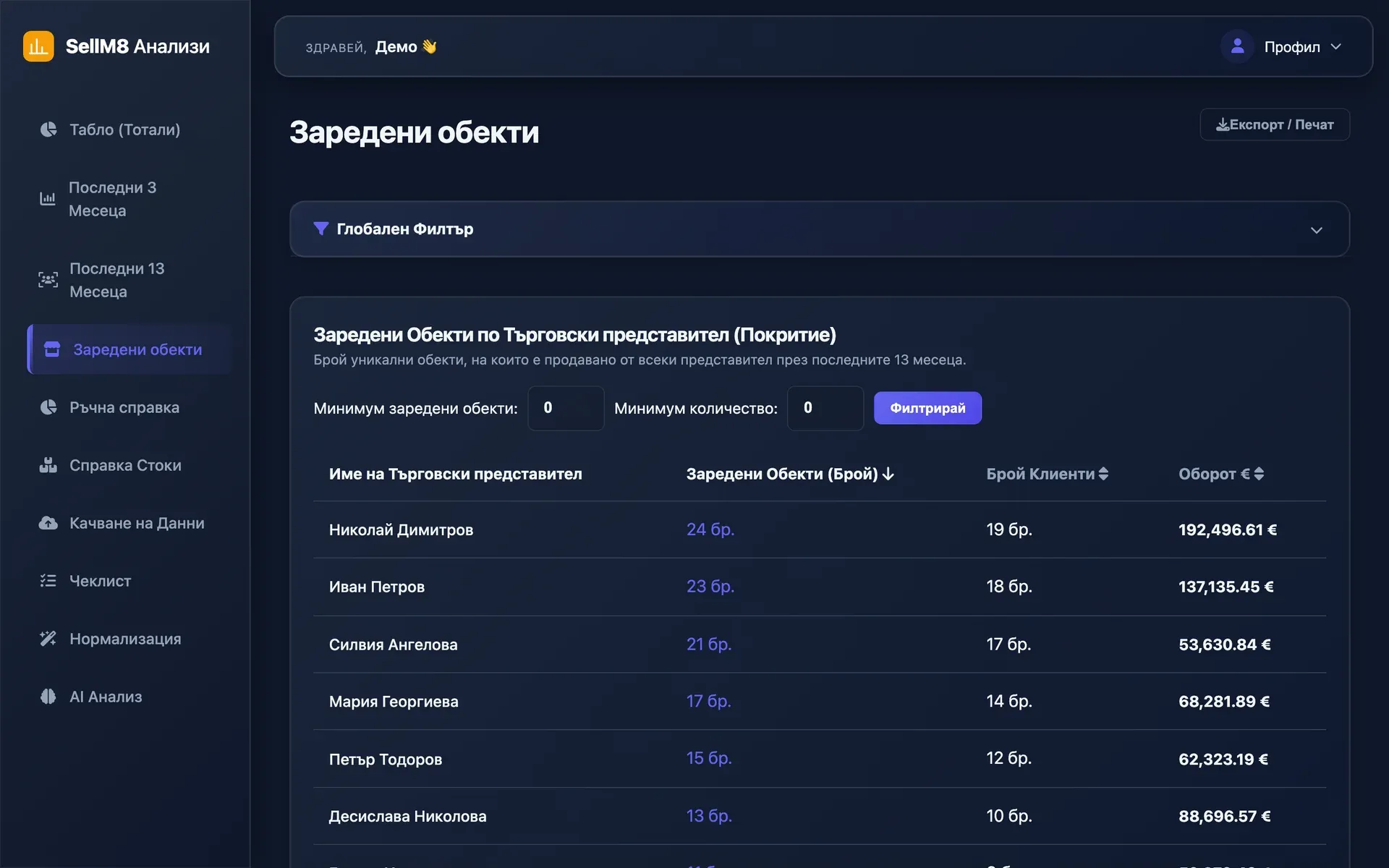Click the pie chart icon beside Табло (Тотали)
Image resolution: width=1389 pixels, height=868 pixels.
pyautogui.click(x=48, y=129)
